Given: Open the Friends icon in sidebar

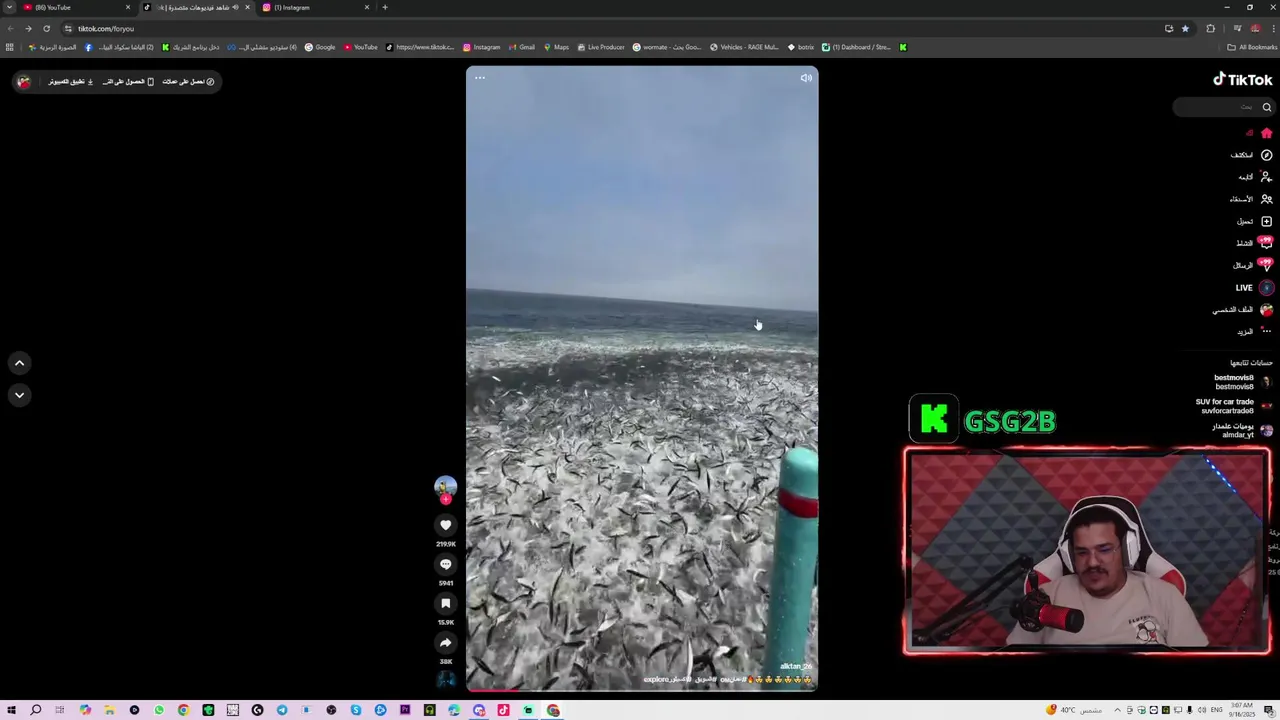Looking at the screenshot, I should coord(1266,199).
